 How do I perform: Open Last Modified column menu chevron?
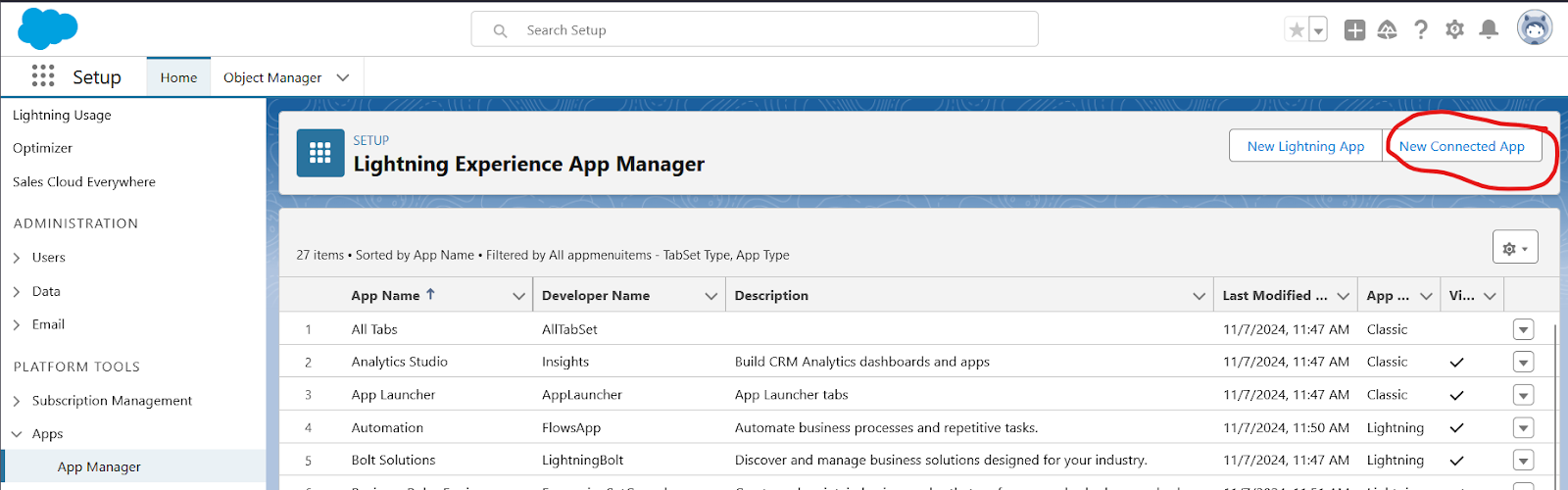pyautogui.click(x=1344, y=296)
